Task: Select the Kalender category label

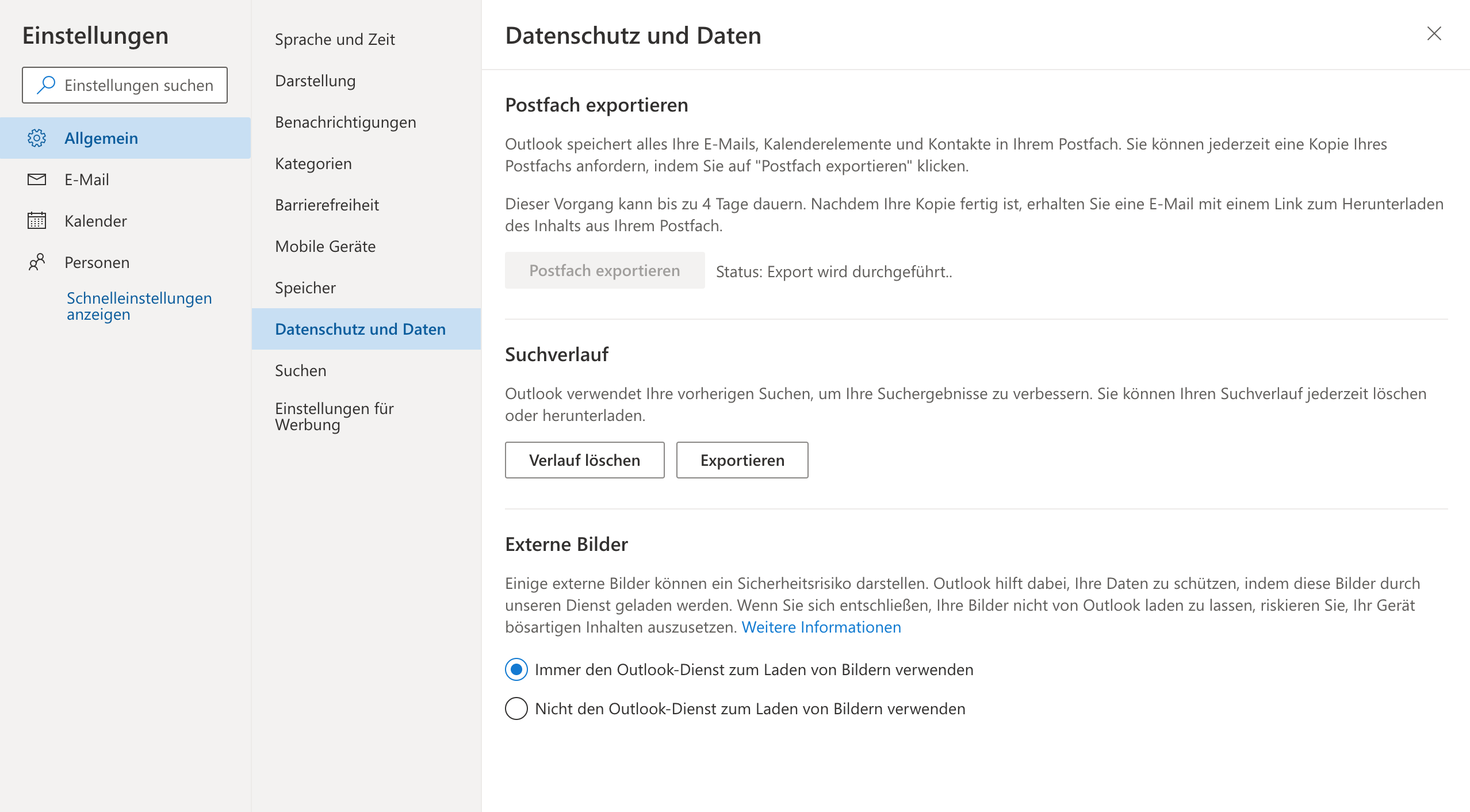Action: tap(95, 221)
